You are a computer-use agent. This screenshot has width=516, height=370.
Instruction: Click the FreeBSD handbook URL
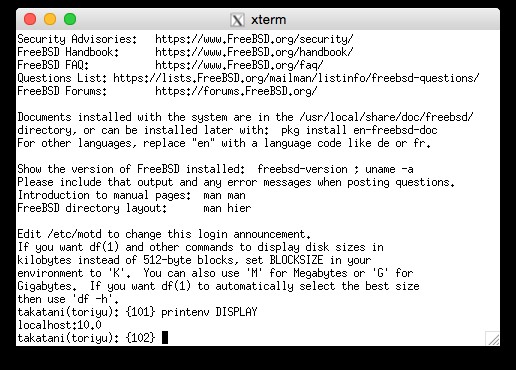click(254, 52)
